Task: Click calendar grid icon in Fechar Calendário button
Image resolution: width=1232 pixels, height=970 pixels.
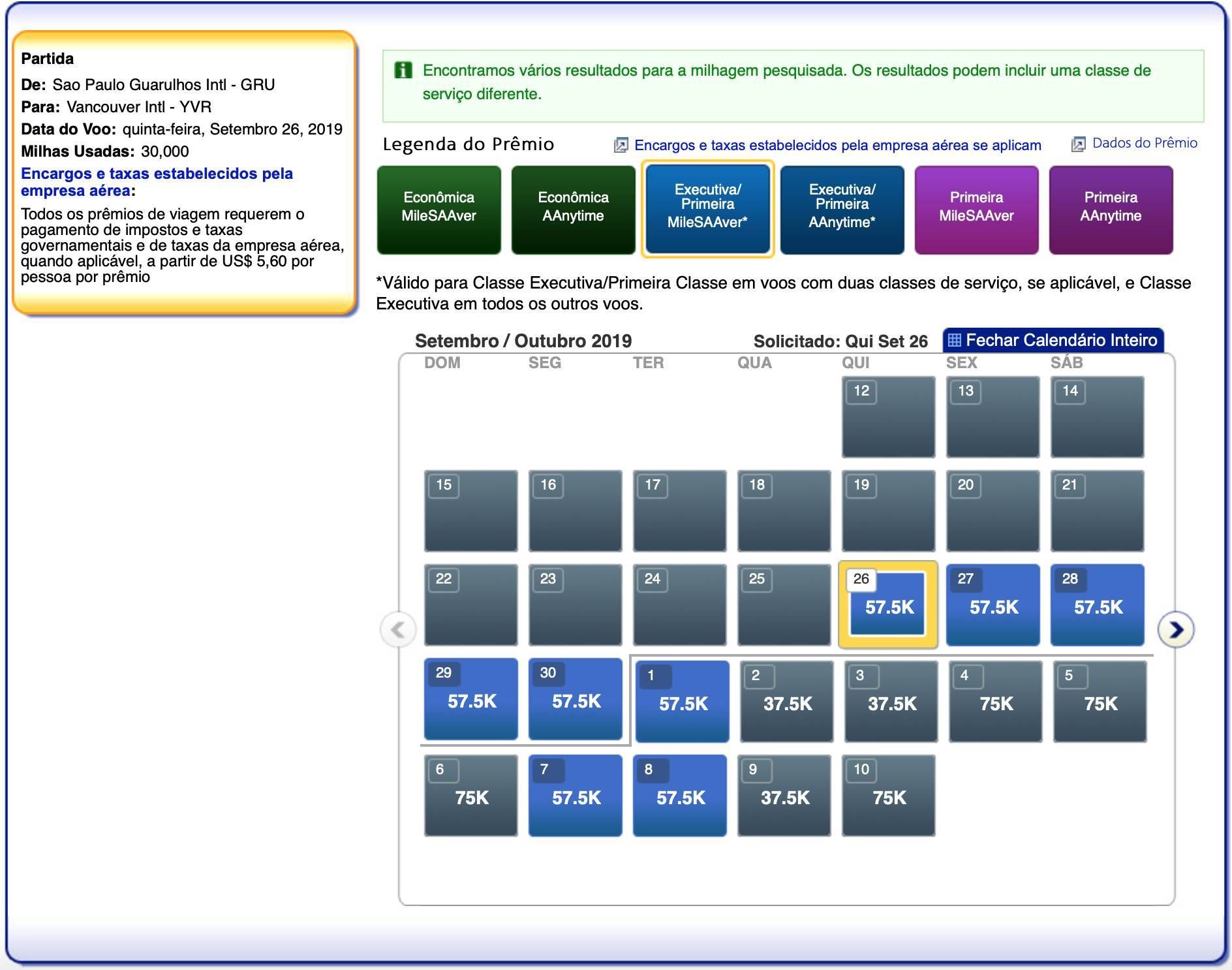Action: click(x=954, y=340)
